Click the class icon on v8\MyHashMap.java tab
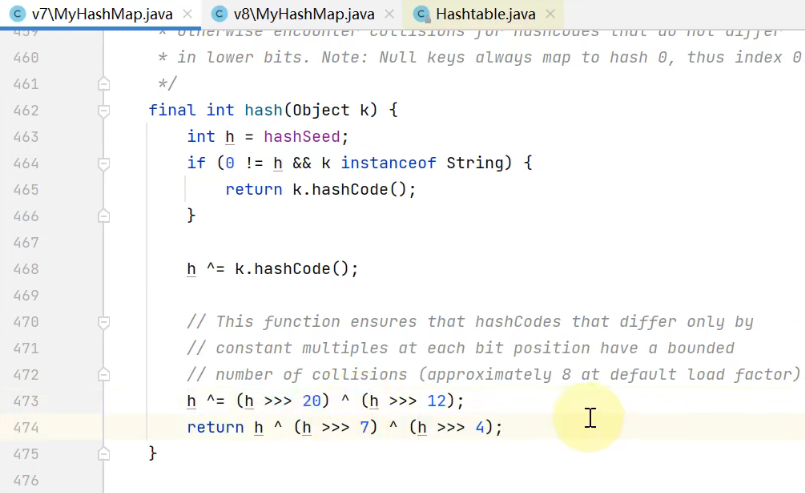 [219, 14]
